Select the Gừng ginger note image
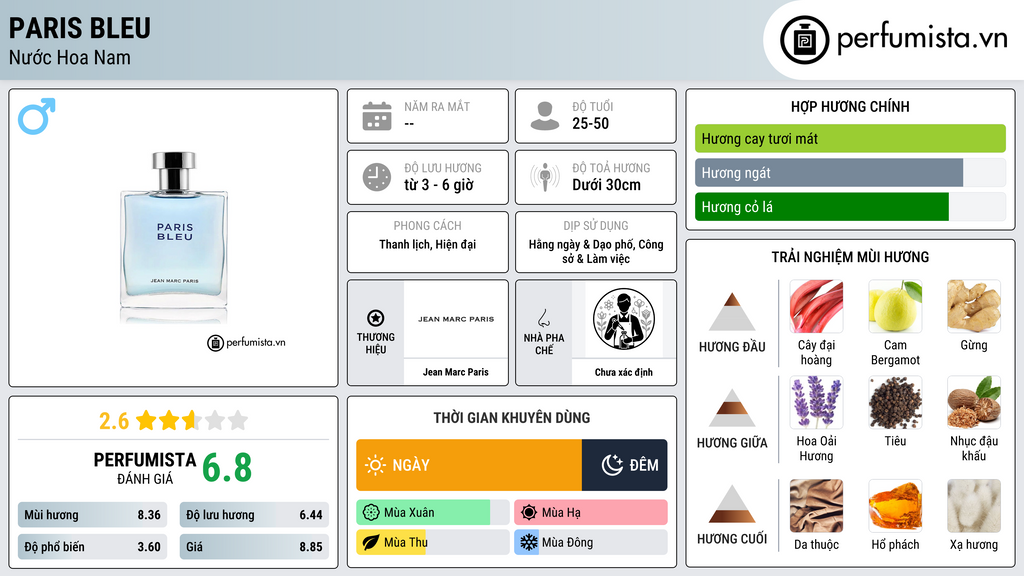The image size is (1024, 576). tap(974, 306)
